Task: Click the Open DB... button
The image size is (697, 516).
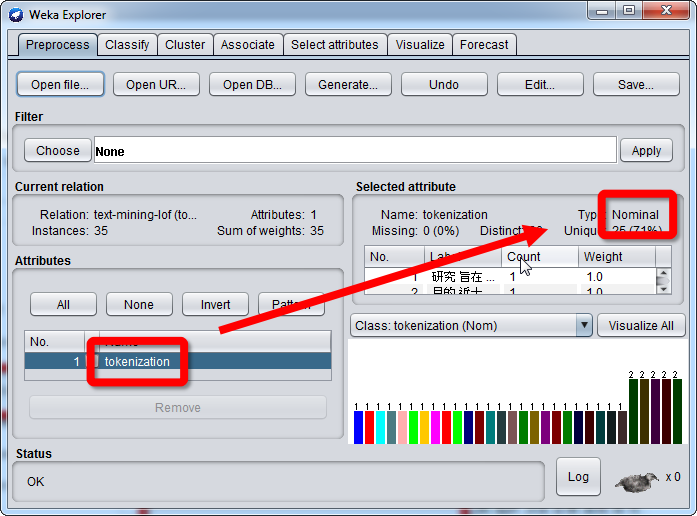Action: point(252,84)
